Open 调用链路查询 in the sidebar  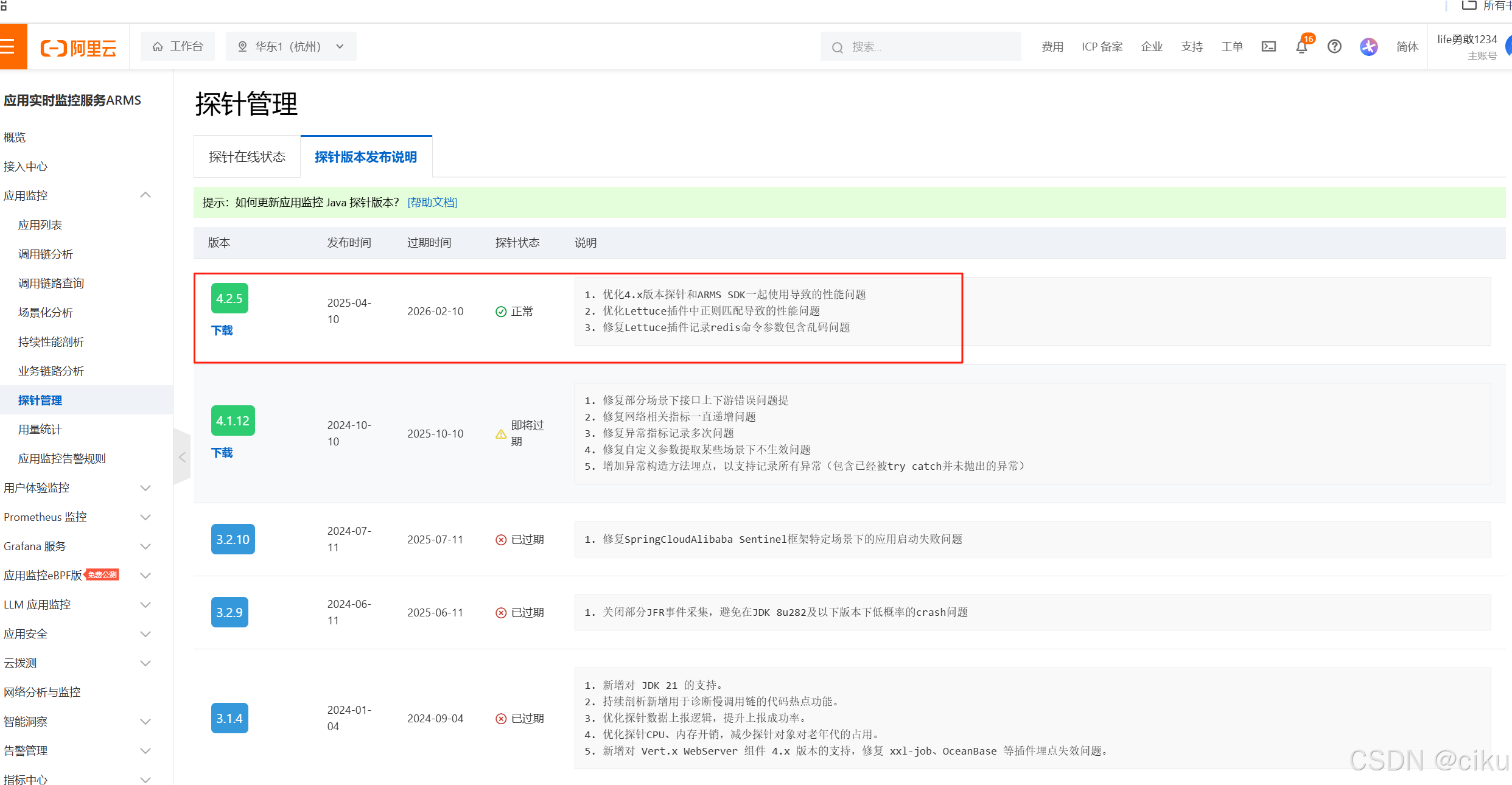coord(51,284)
